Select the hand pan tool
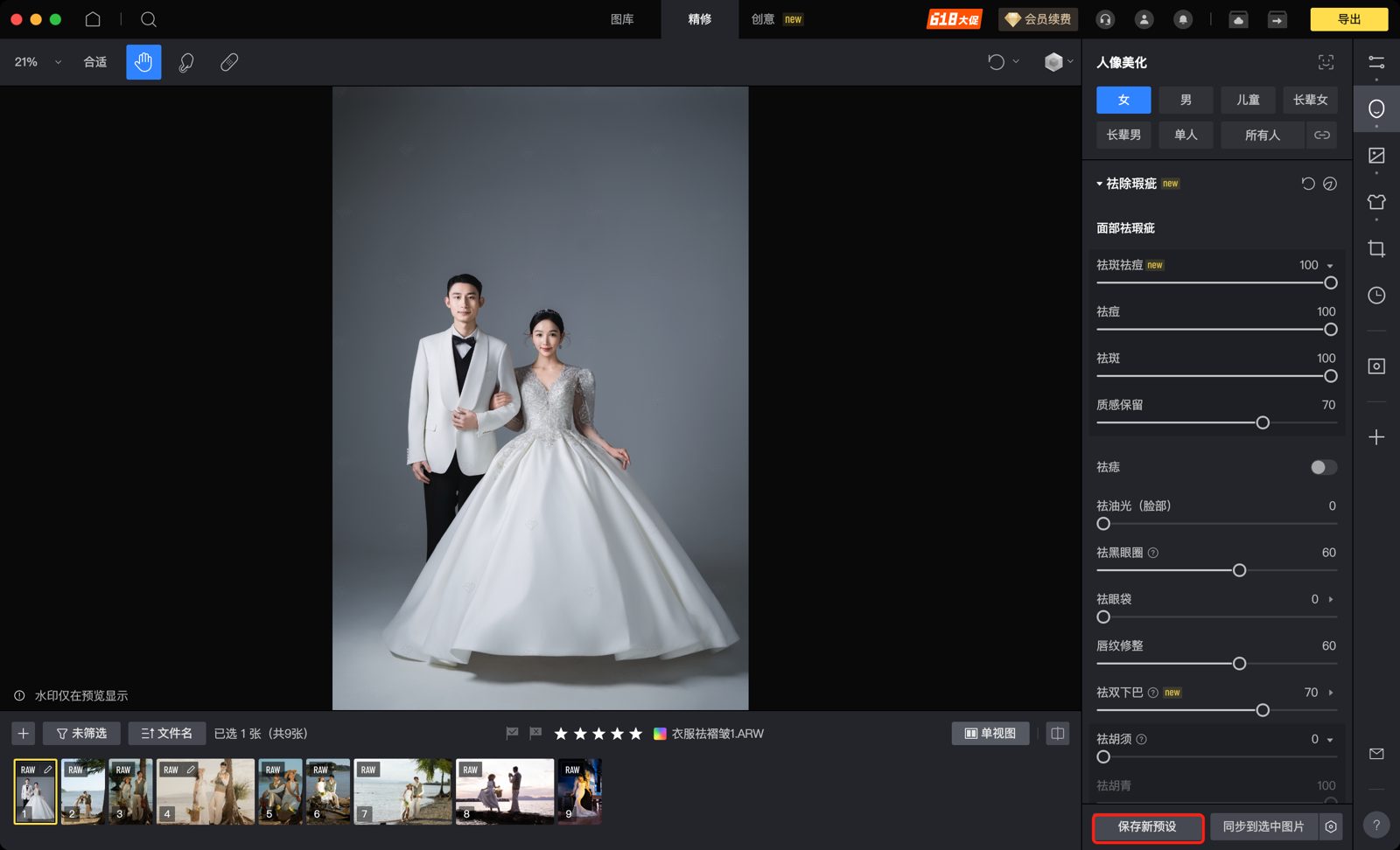This screenshot has height=850, width=1400. (x=143, y=62)
